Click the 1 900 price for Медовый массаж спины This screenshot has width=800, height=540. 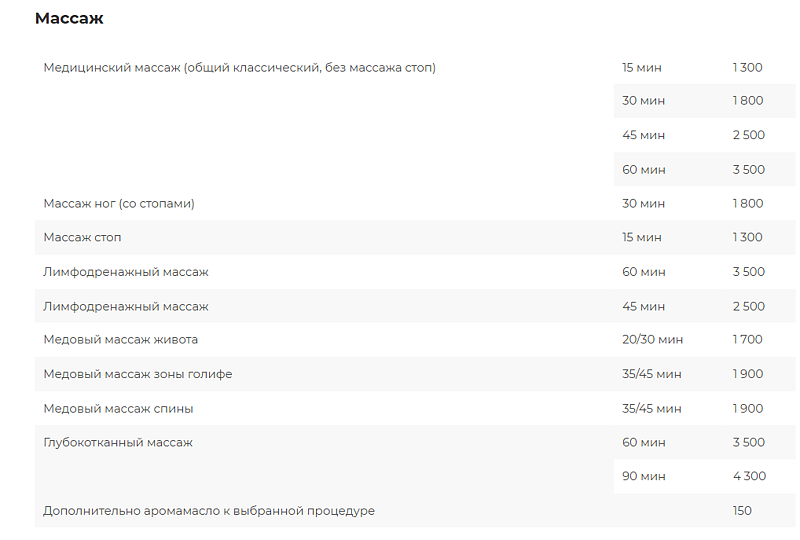click(747, 408)
